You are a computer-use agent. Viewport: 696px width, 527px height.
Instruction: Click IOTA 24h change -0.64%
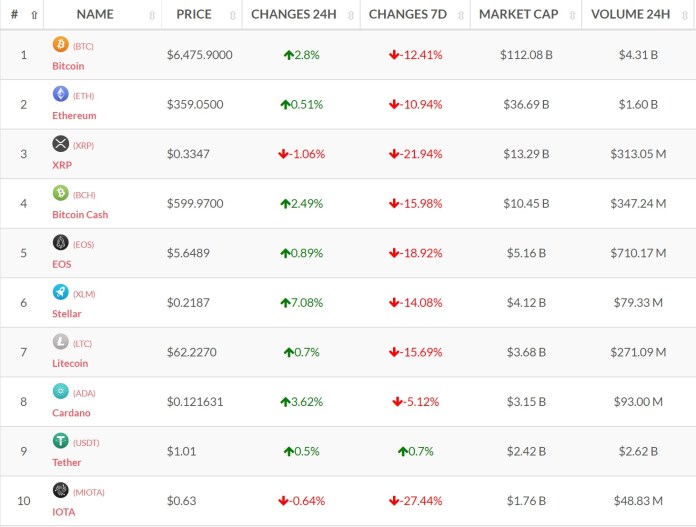302,501
